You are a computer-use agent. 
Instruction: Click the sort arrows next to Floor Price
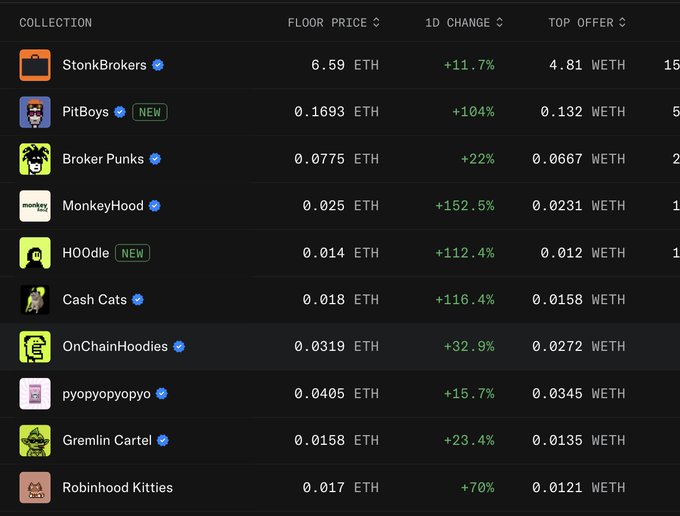click(x=376, y=23)
